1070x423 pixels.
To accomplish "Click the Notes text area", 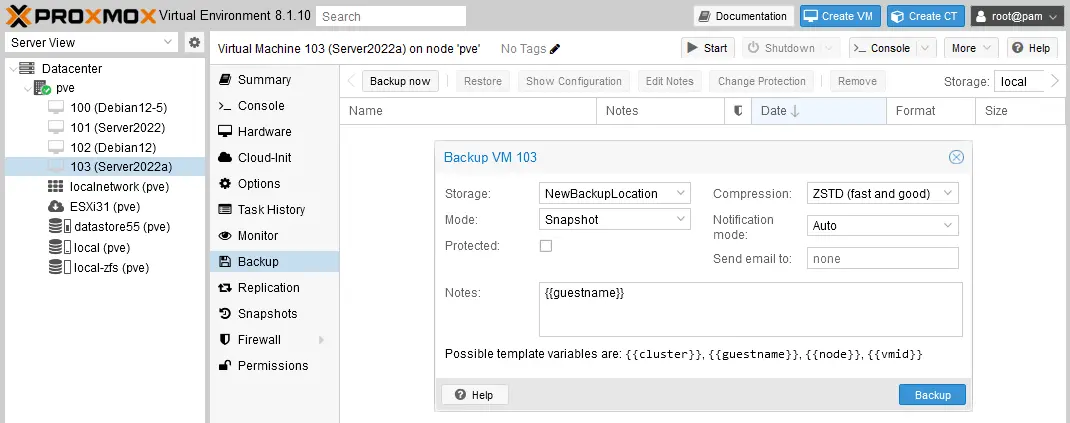I will (x=751, y=310).
